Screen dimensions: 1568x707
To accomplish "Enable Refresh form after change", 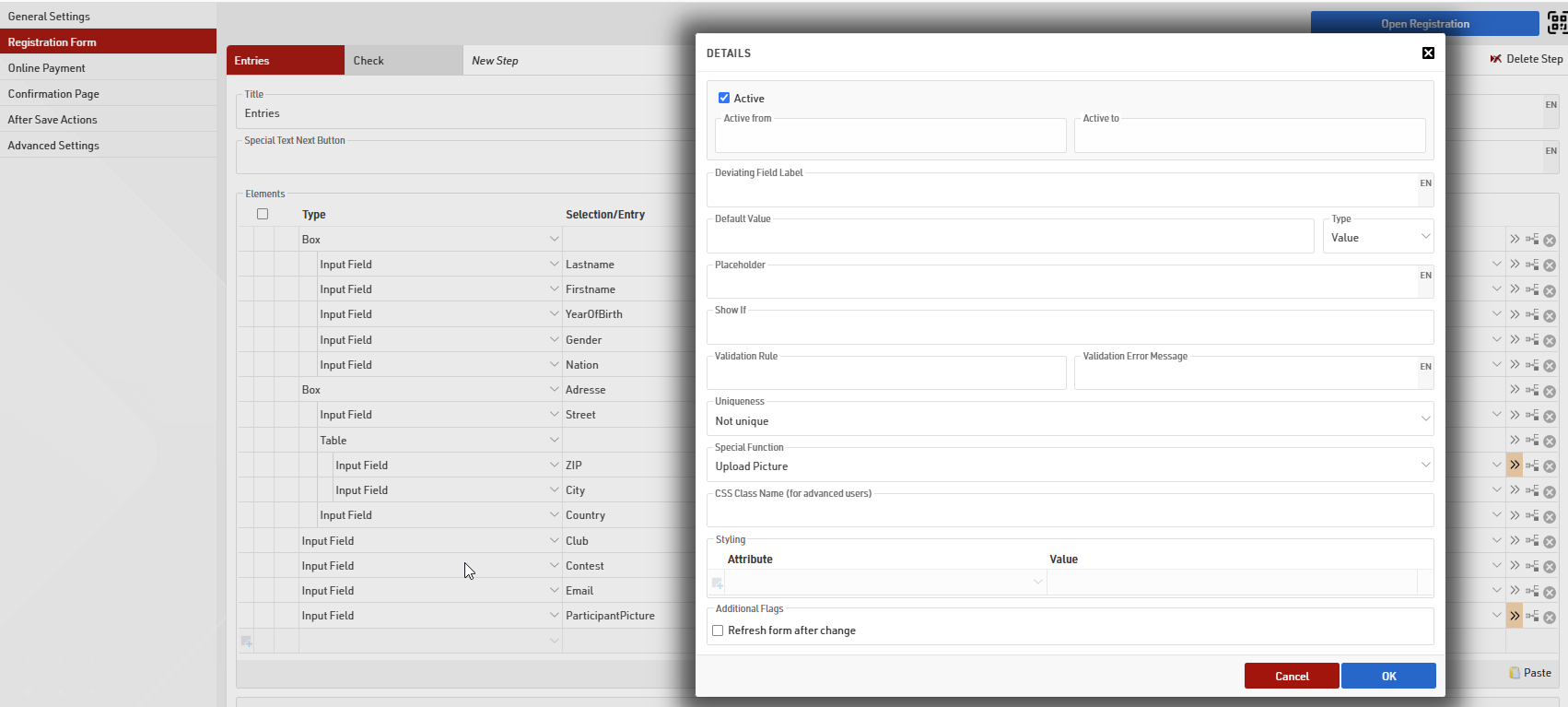I will click(x=718, y=630).
